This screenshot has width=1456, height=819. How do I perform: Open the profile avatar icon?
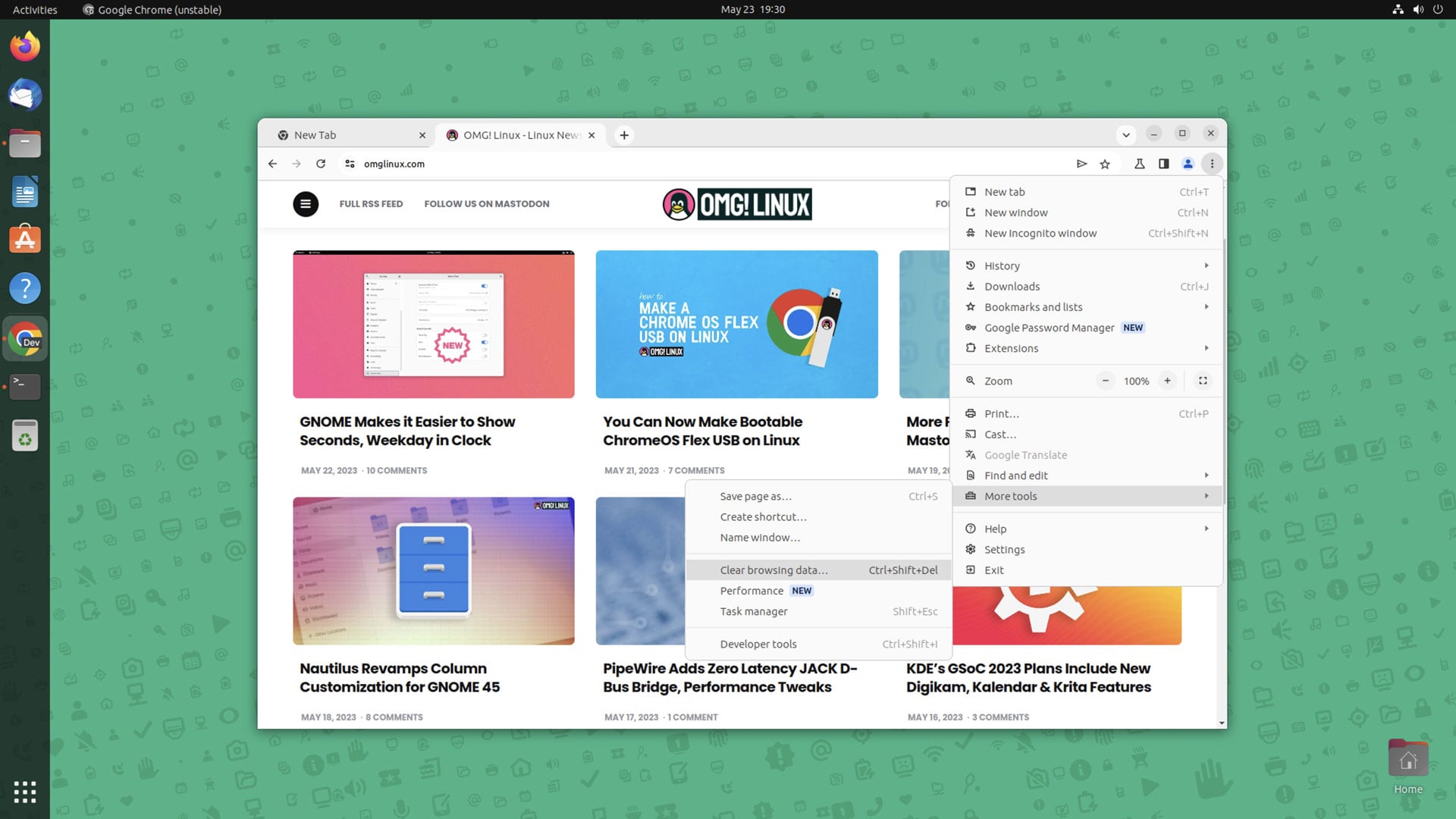[1188, 164]
